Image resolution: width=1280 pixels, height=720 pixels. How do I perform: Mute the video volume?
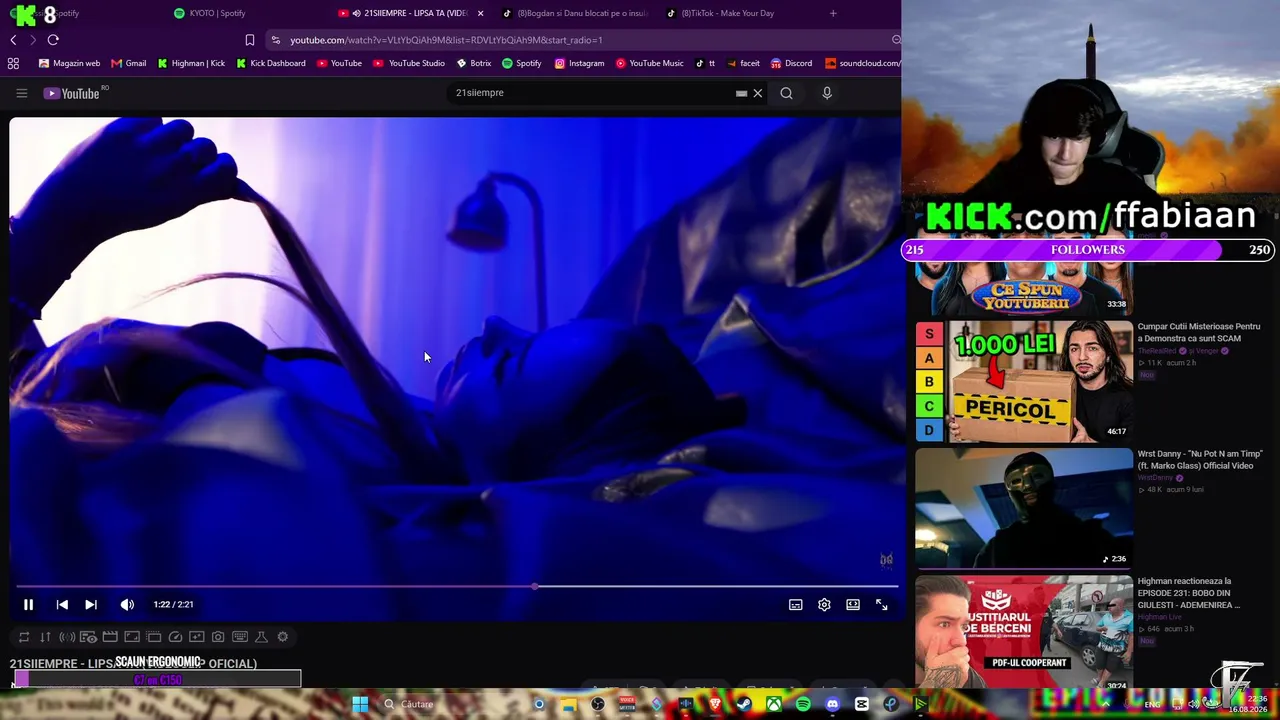[x=127, y=604]
